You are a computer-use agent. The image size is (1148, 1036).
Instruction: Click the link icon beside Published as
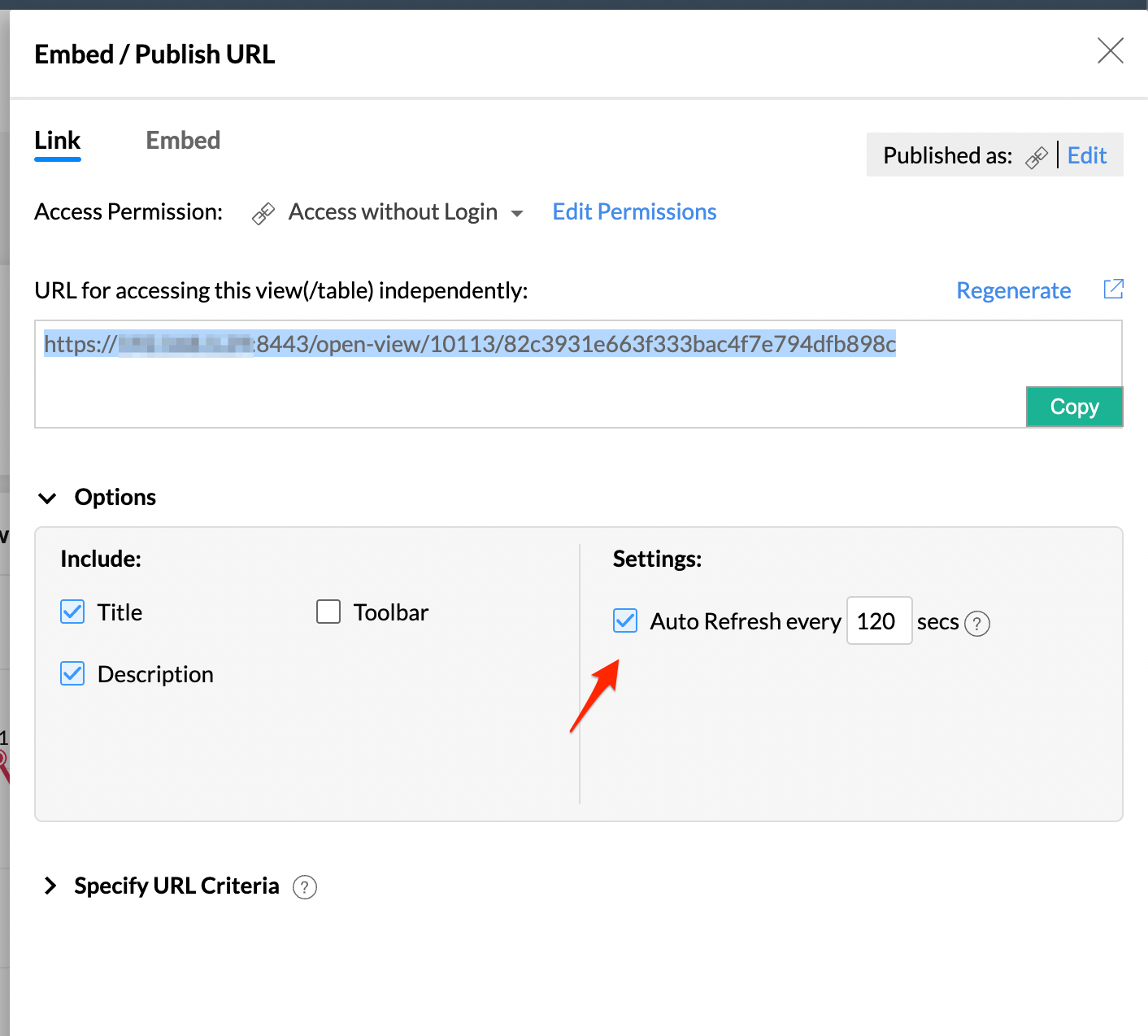tap(1037, 156)
